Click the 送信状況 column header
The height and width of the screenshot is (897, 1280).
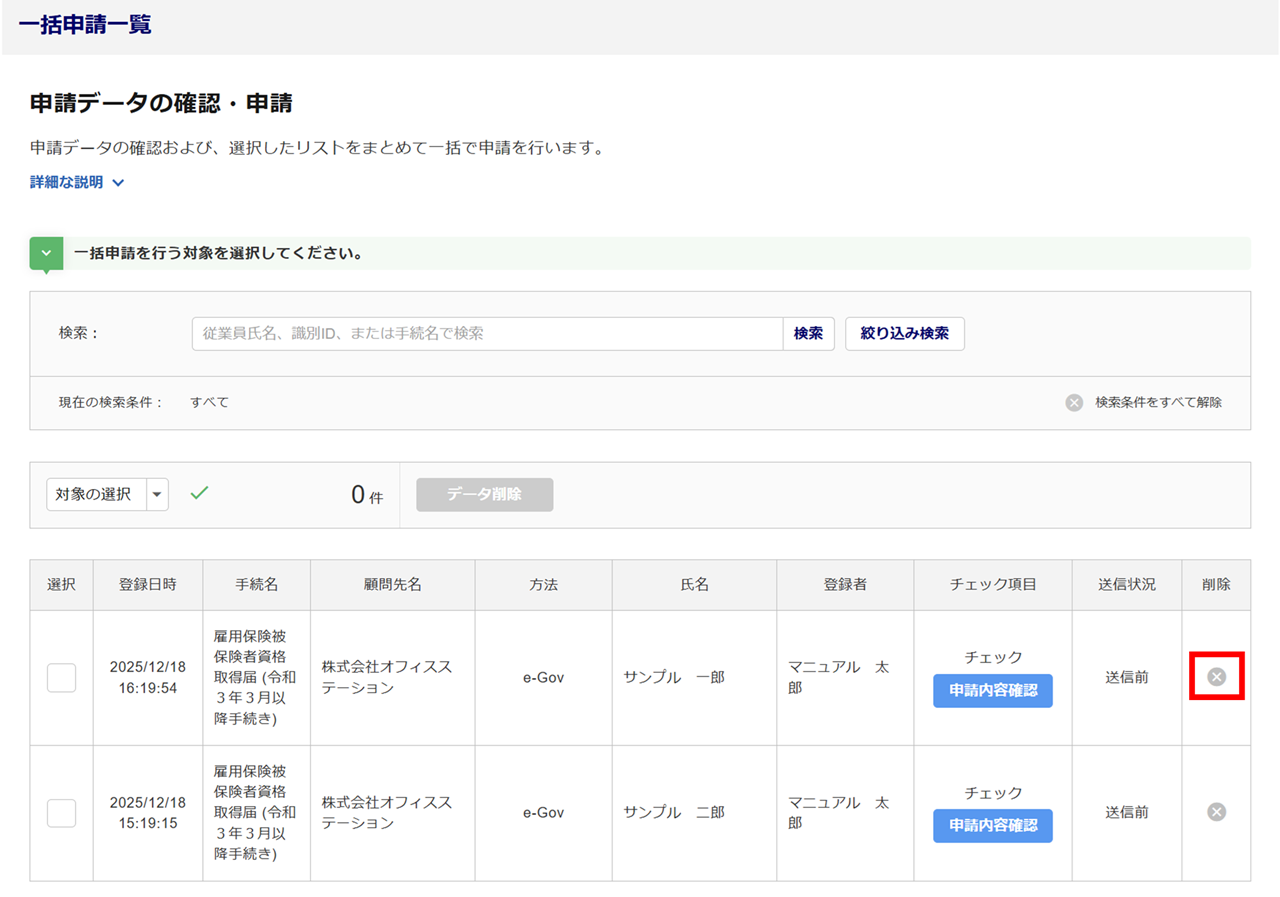coord(1126,585)
